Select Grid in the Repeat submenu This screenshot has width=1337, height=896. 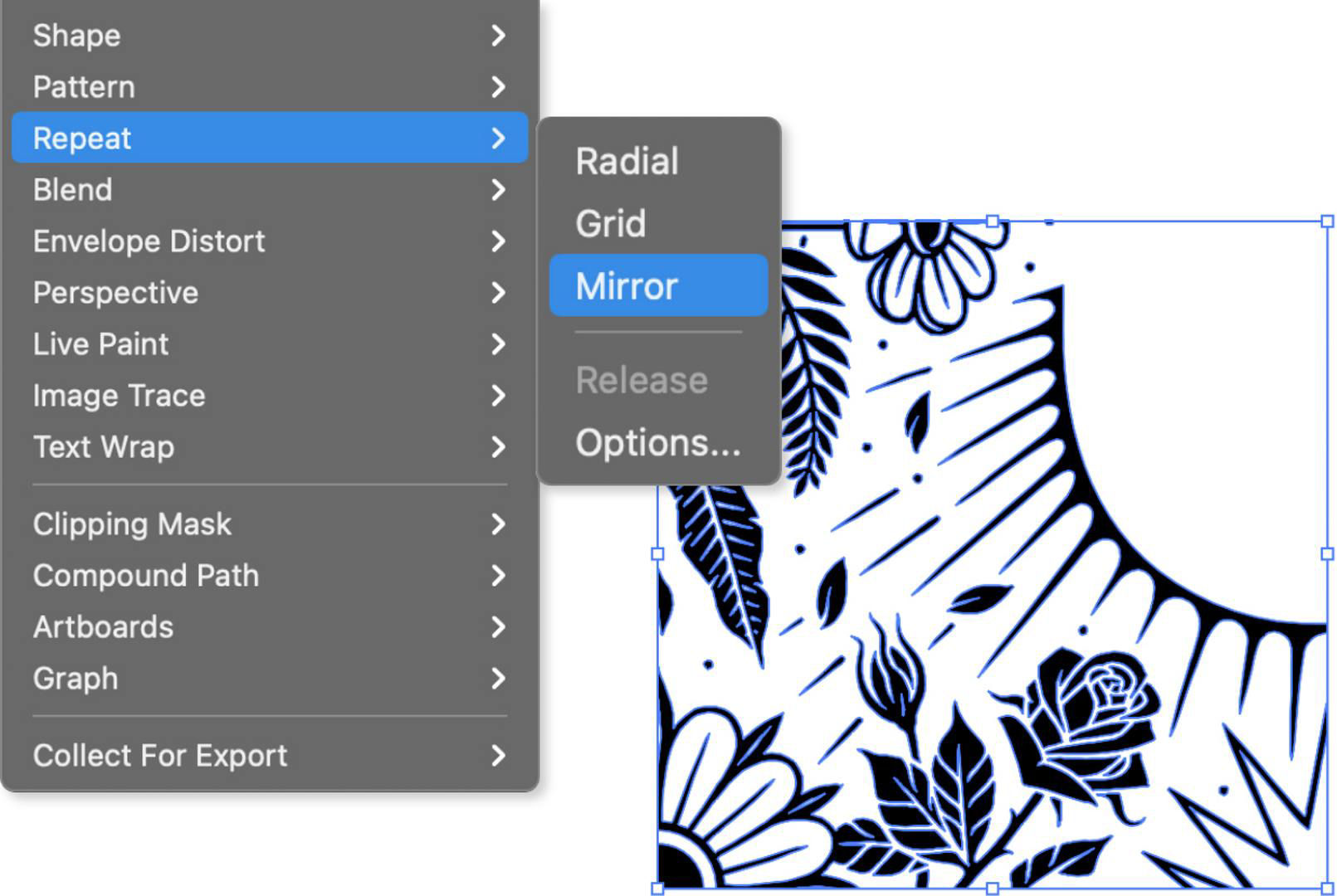(611, 224)
